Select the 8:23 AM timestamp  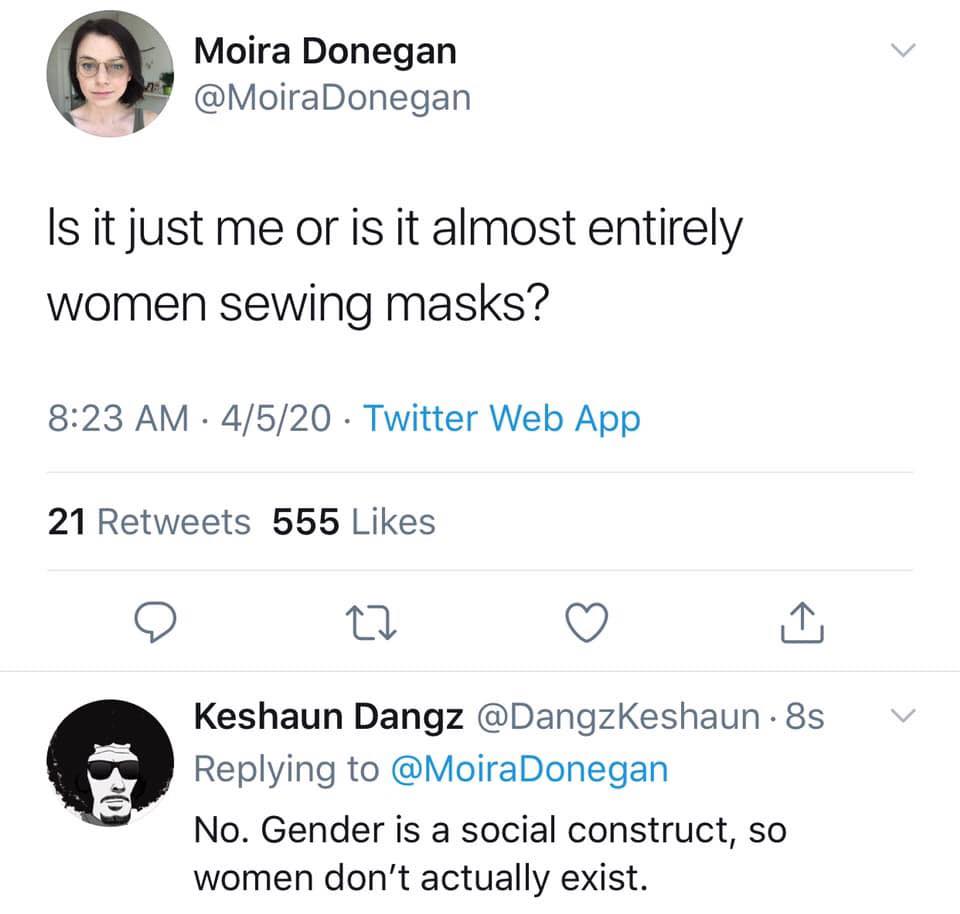[118, 419]
